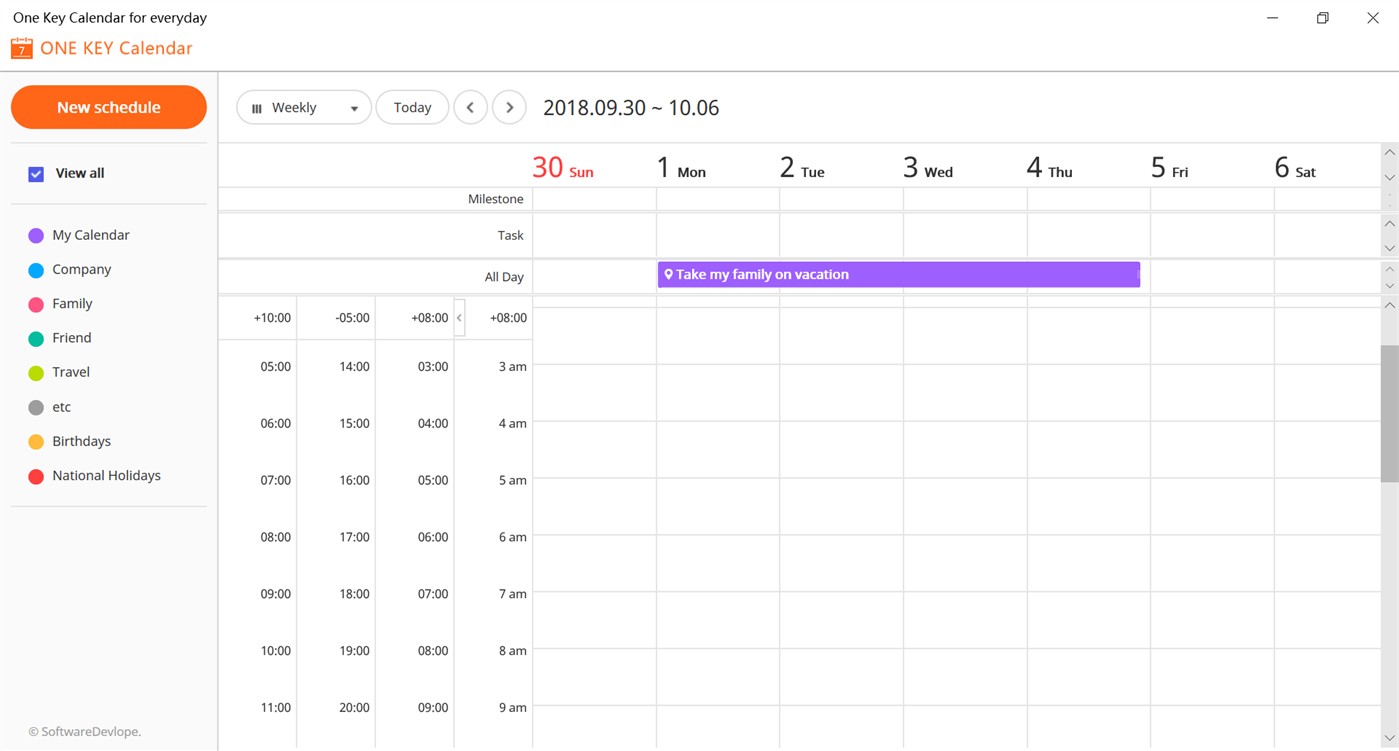The width and height of the screenshot is (1399, 751).
Task: Click the pink color dot beside Family
Action: pos(34,303)
